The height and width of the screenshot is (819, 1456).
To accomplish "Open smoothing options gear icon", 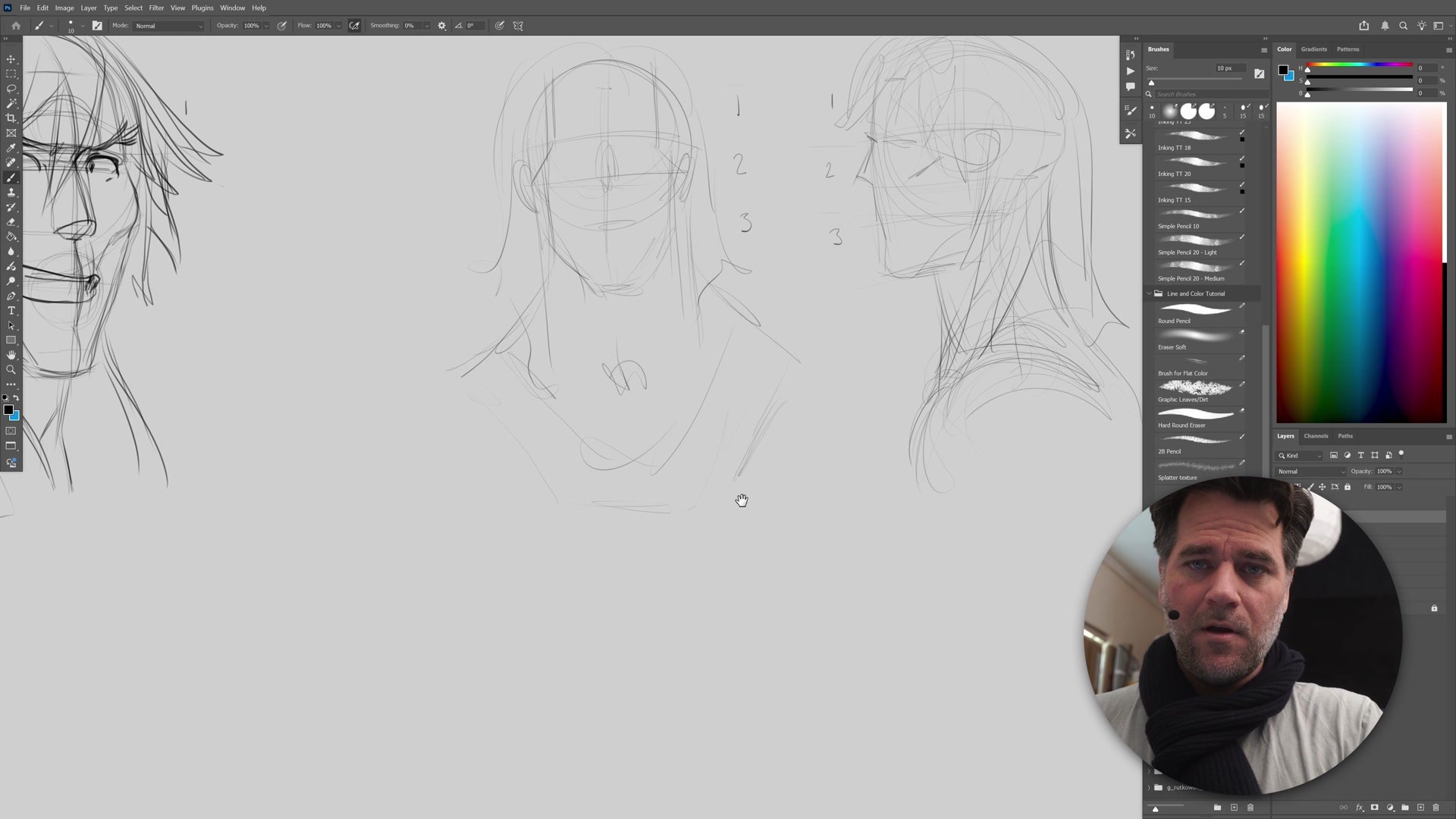I will tap(442, 26).
